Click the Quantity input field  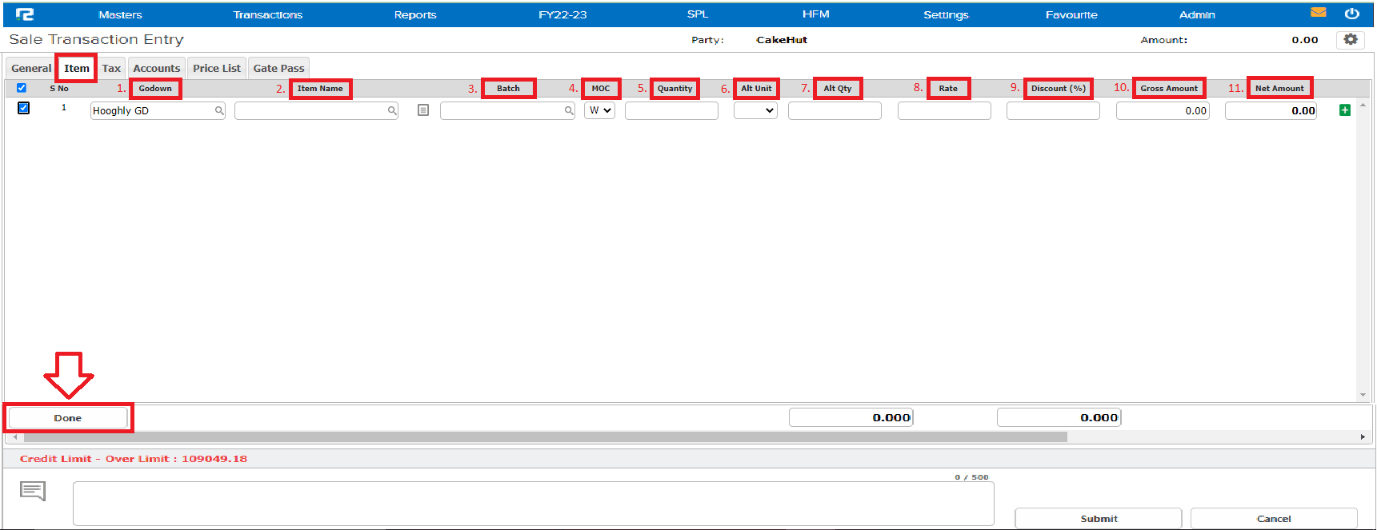tap(672, 111)
